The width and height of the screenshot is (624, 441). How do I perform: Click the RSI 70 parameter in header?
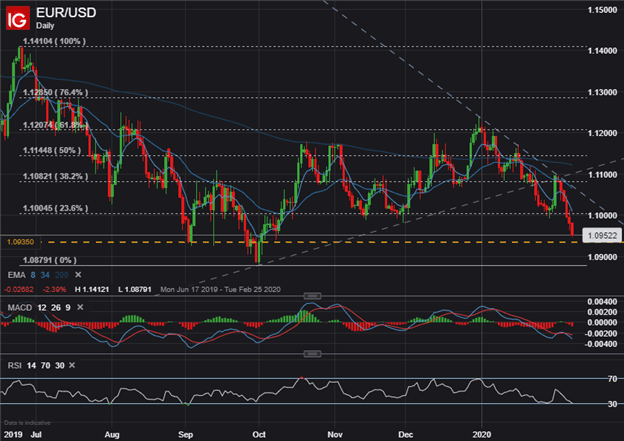[45, 365]
